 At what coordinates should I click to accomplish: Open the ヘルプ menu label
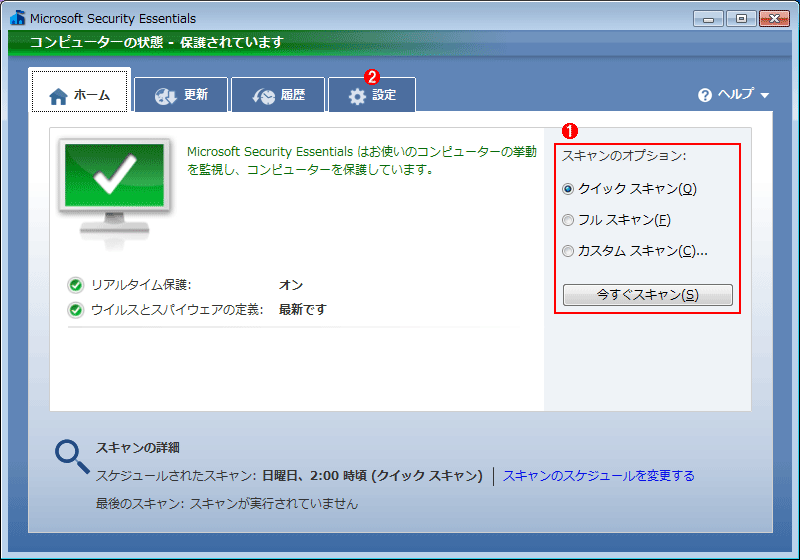(x=735, y=94)
